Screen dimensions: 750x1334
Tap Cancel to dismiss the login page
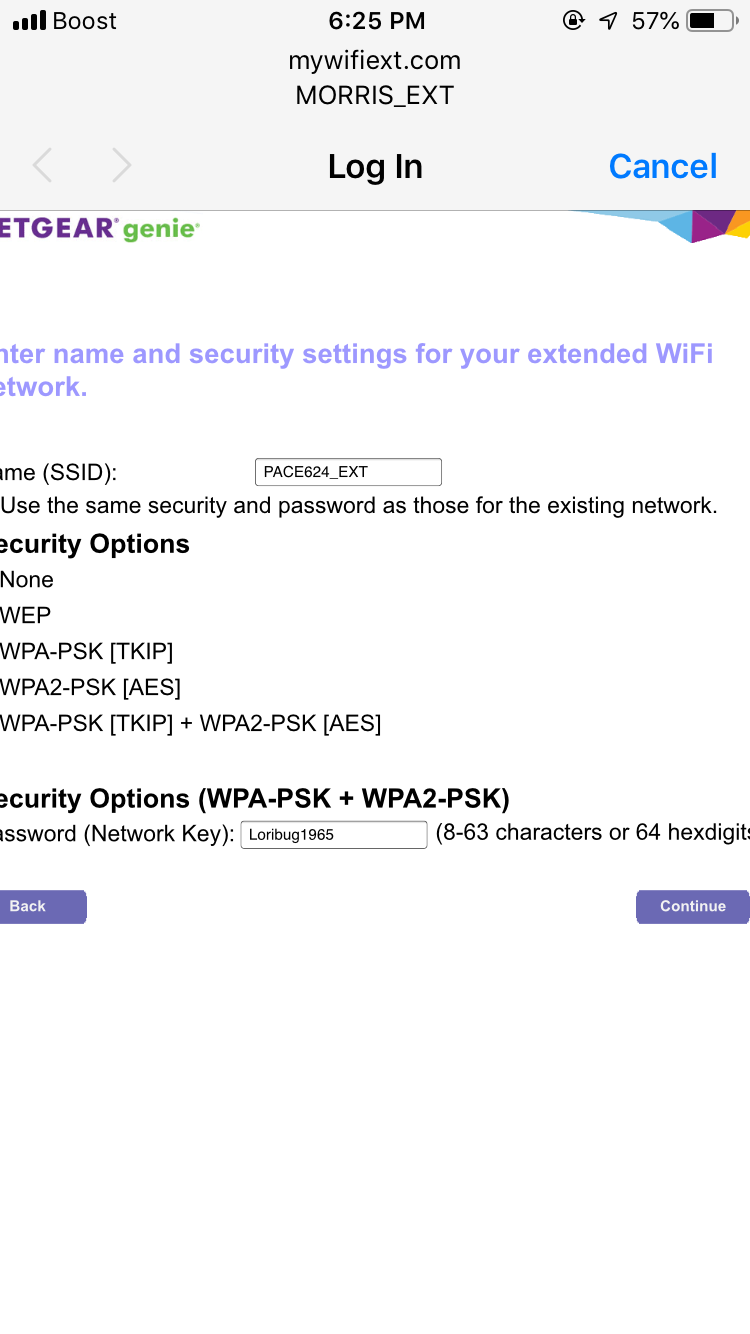[662, 166]
